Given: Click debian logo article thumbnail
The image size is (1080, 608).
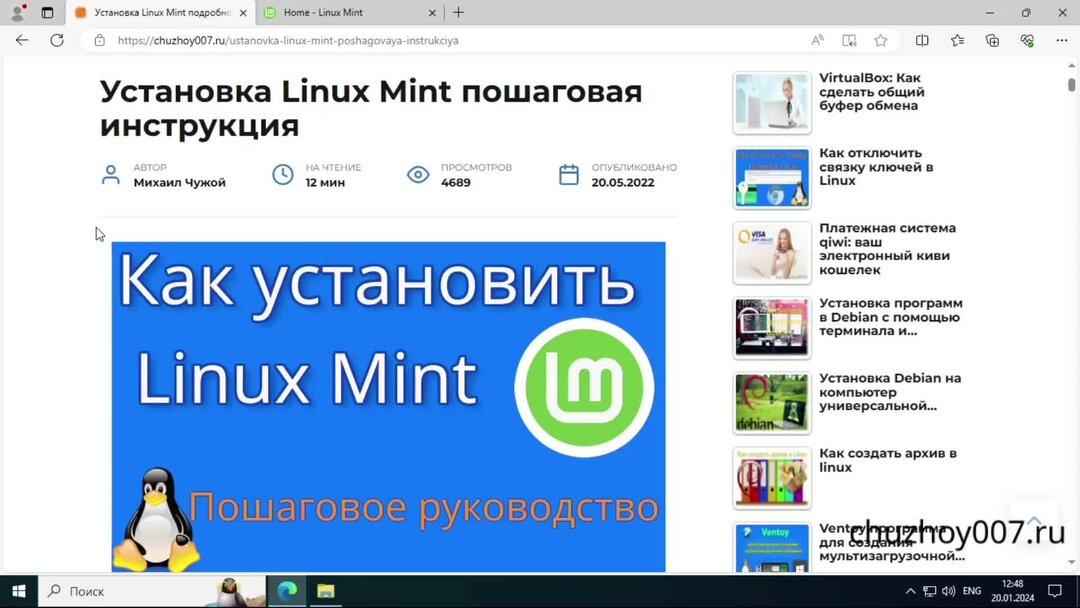Looking at the screenshot, I should click(772, 403).
